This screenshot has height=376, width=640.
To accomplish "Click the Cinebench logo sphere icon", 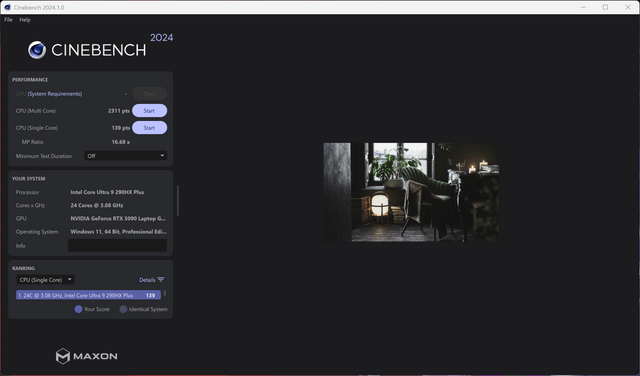I will (x=37, y=50).
